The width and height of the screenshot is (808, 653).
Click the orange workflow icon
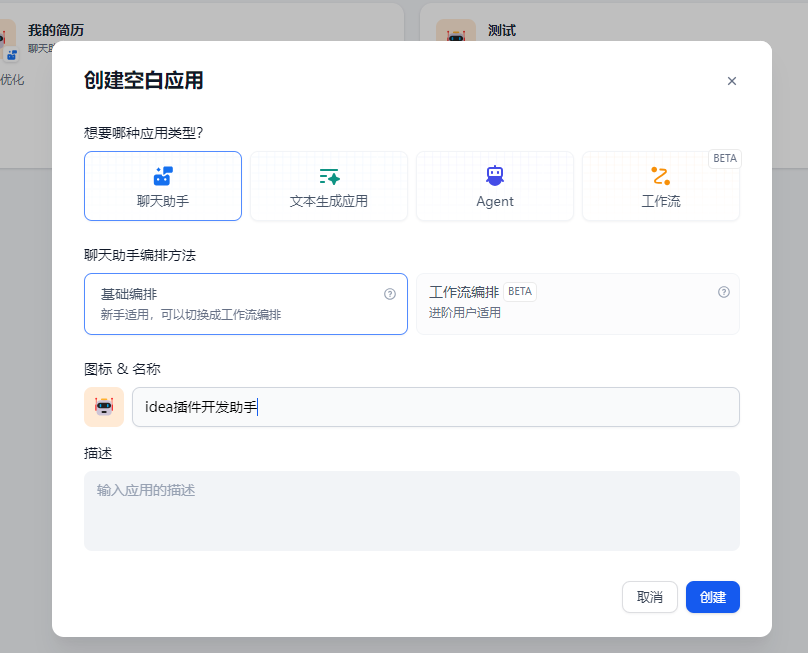coord(661,176)
